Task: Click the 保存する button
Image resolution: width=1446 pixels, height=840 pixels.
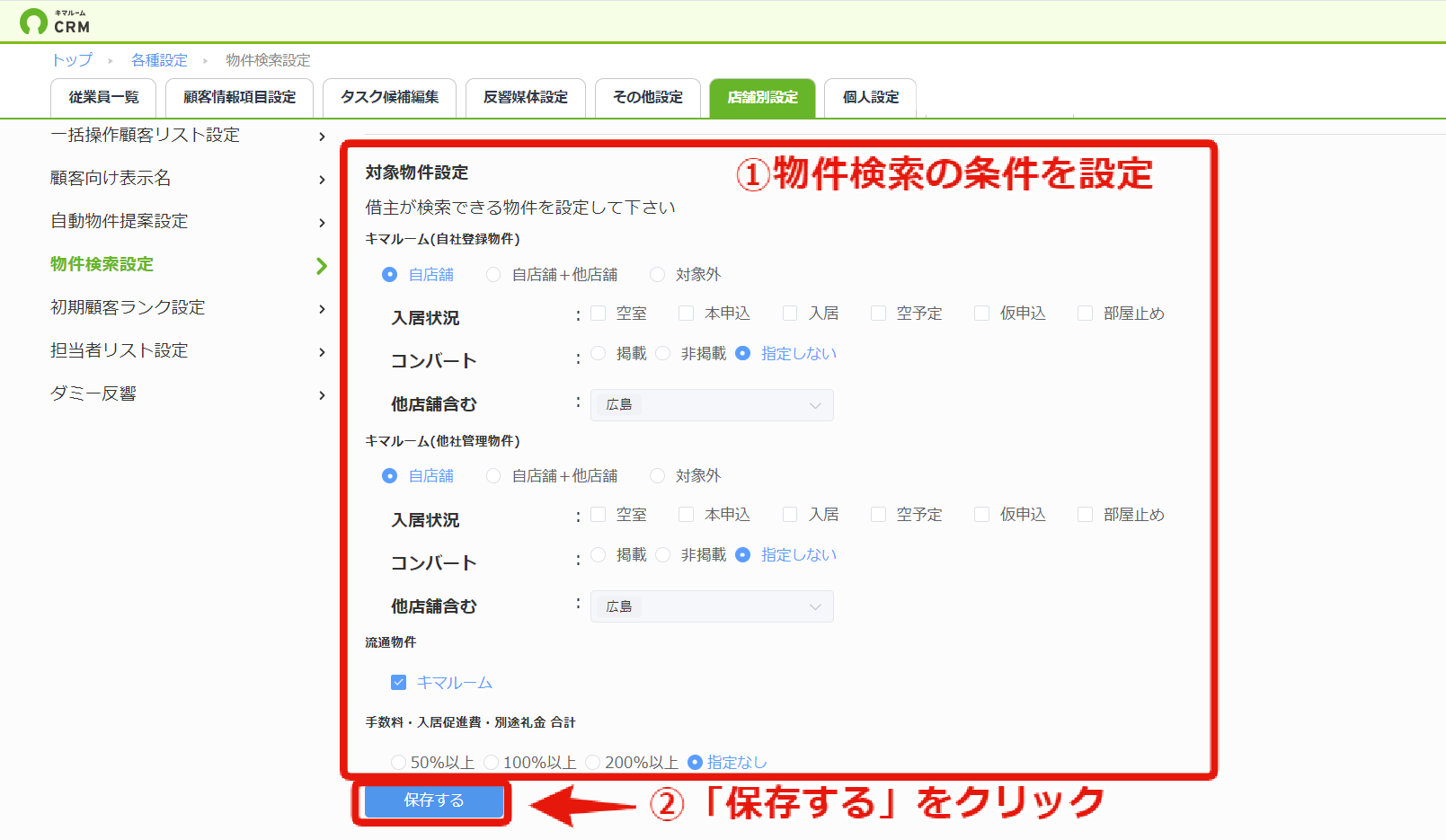Action: click(433, 800)
